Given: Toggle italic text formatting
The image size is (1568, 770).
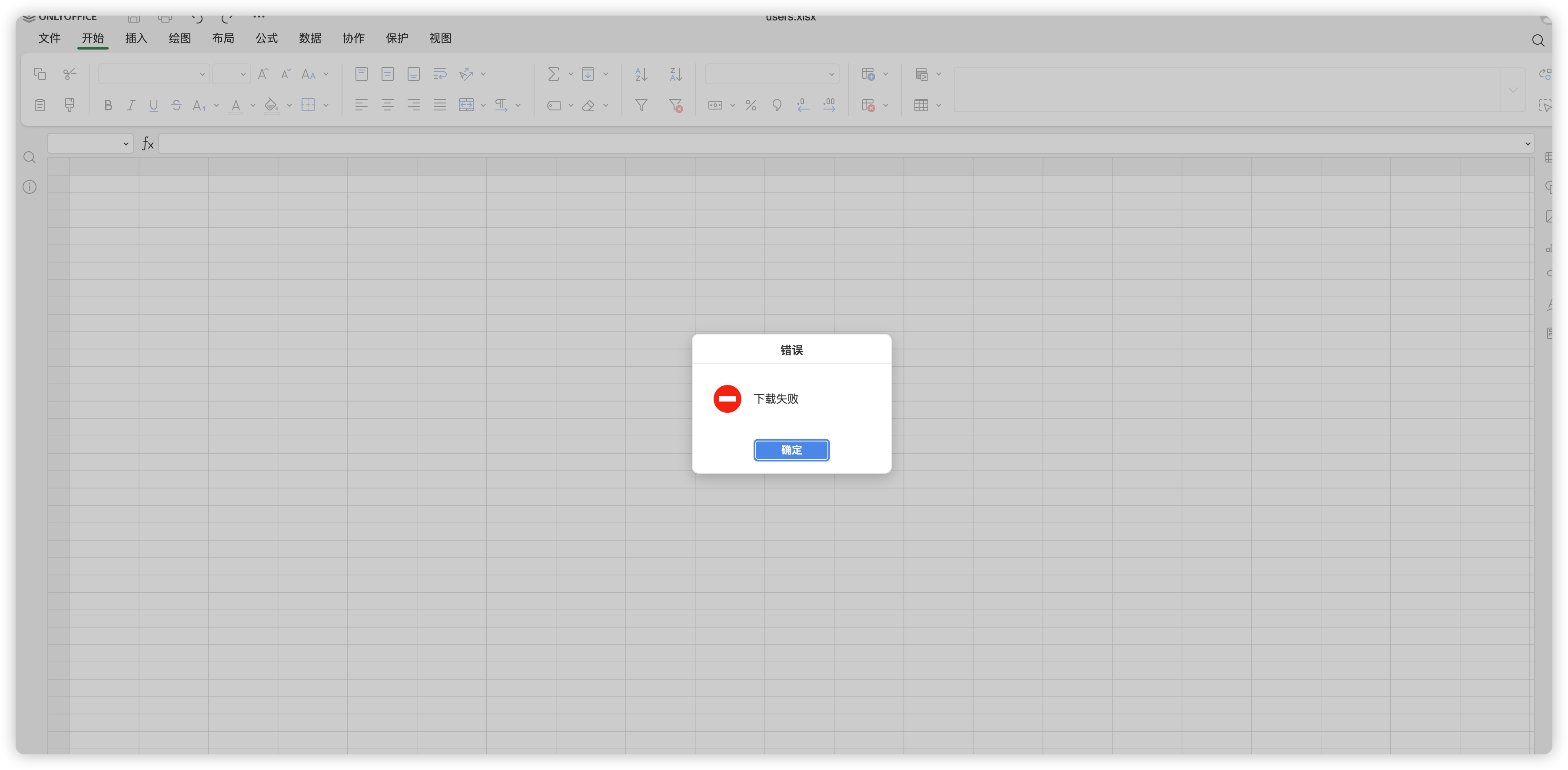Looking at the screenshot, I should [x=130, y=105].
